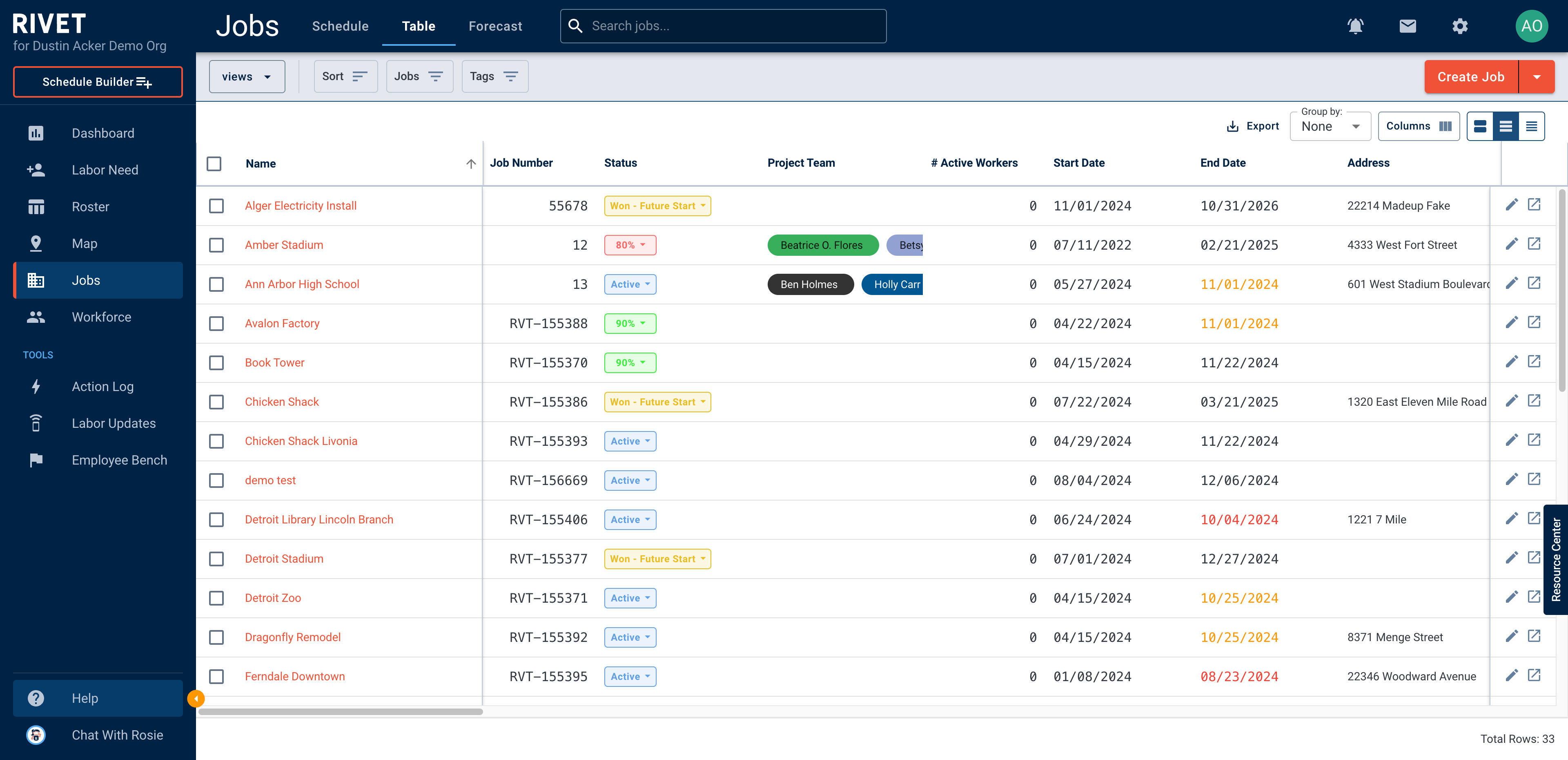Check the Ann Arbor High School checkbox
This screenshot has width=1568, height=760.
click(x=216, y=284)
